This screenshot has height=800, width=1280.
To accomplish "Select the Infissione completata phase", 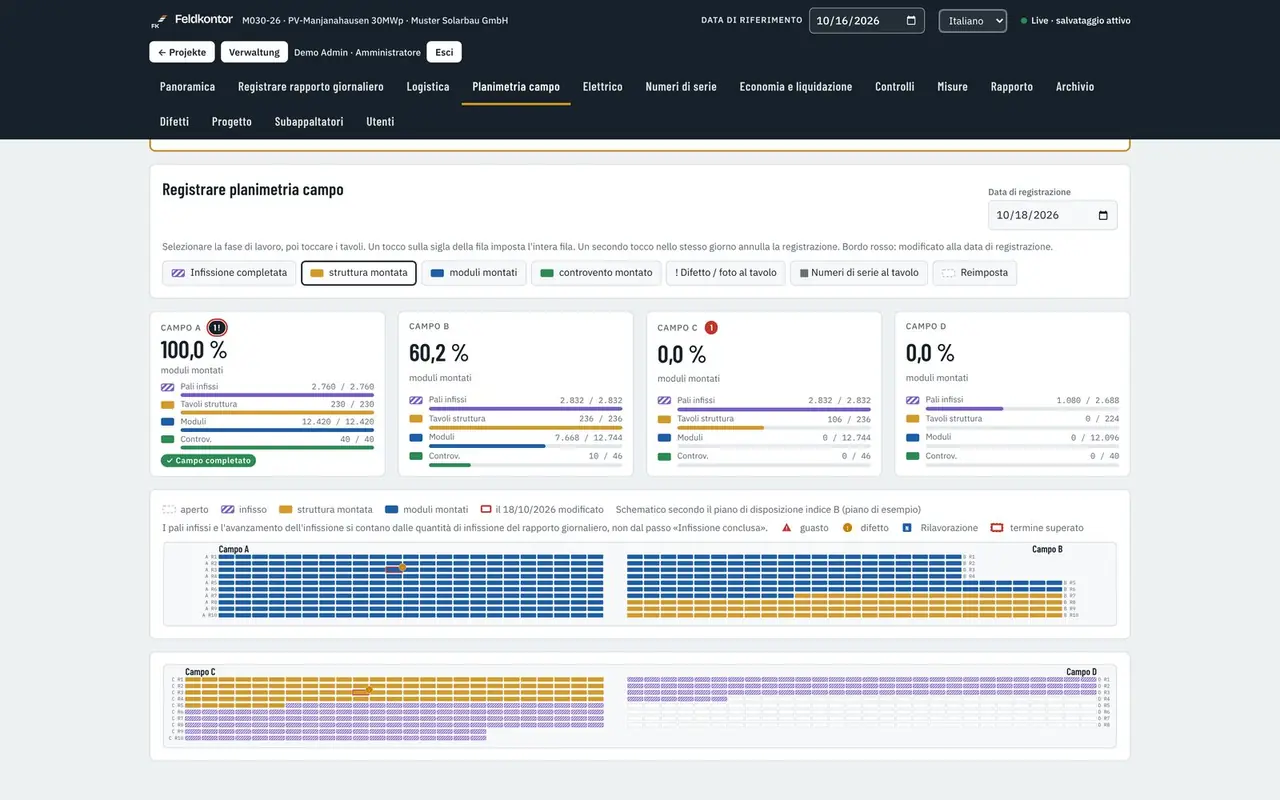I will [229, 273].
